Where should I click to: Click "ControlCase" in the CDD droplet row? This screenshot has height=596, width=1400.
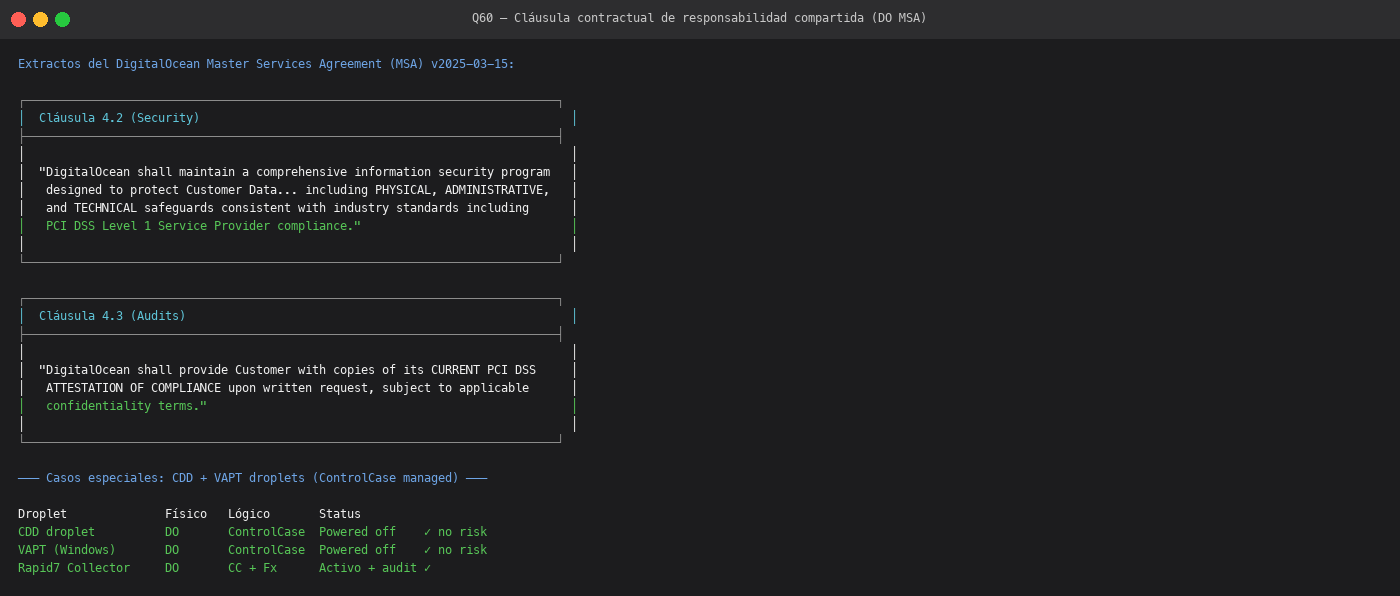[x=266, y=532]
